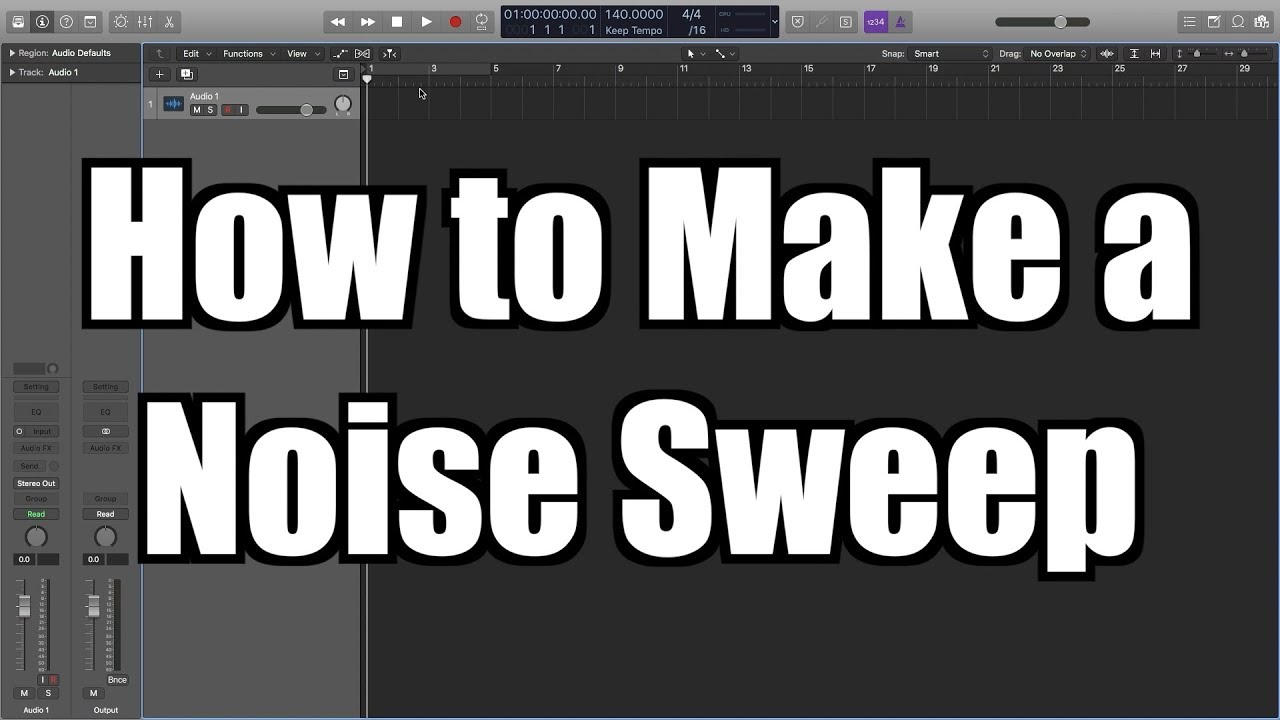The width and height of the screenshot is (1280, 720).
Task: Click the Catch playhead button
Action: 389,54
